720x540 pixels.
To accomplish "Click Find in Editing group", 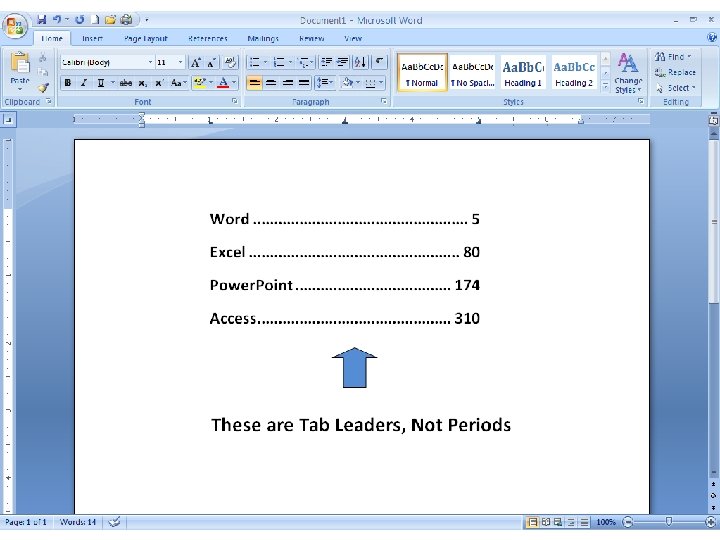I will pyautogui.click(x=673, y=57).
